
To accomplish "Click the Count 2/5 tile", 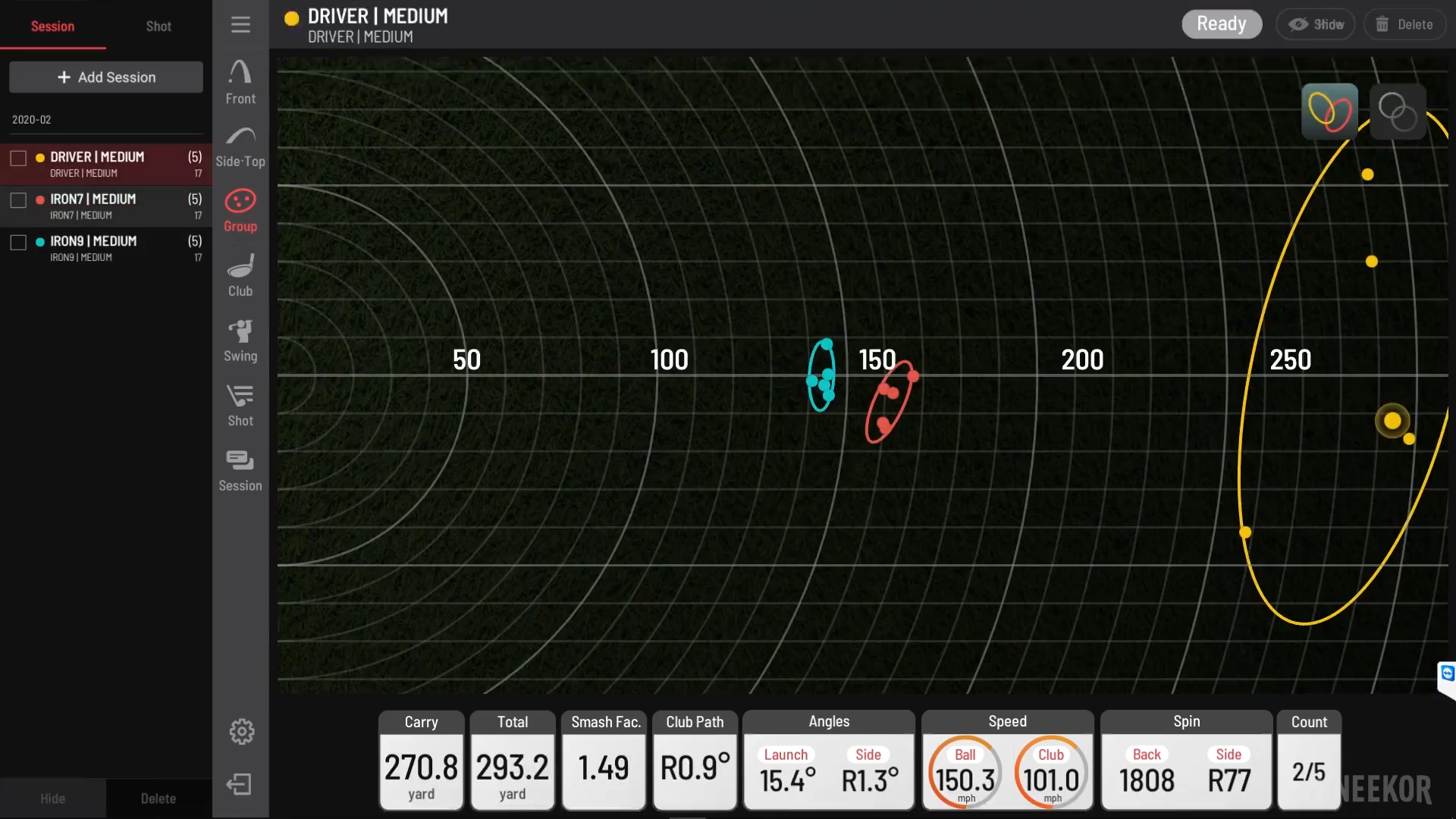I will tap(1309, 761).
